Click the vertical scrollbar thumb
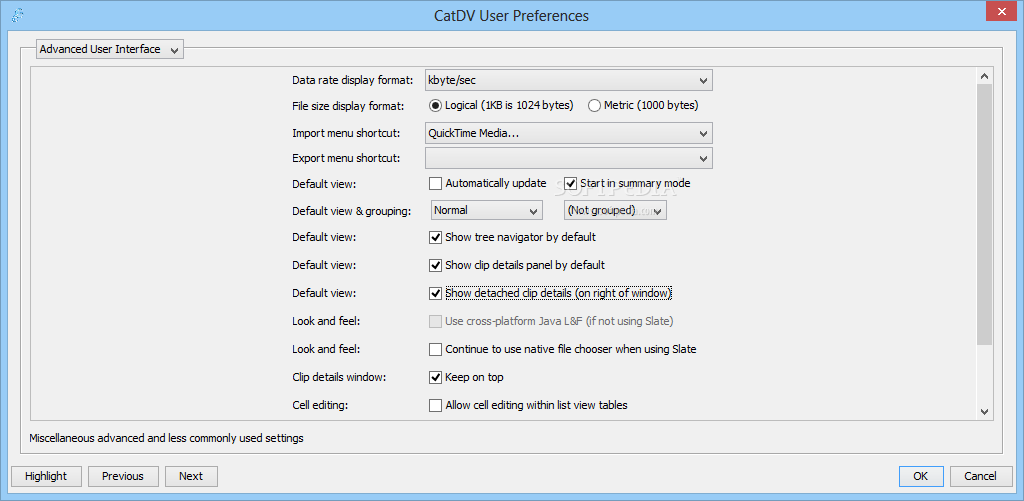Viewport: 1024px width, 501px height. click(985, 214)
